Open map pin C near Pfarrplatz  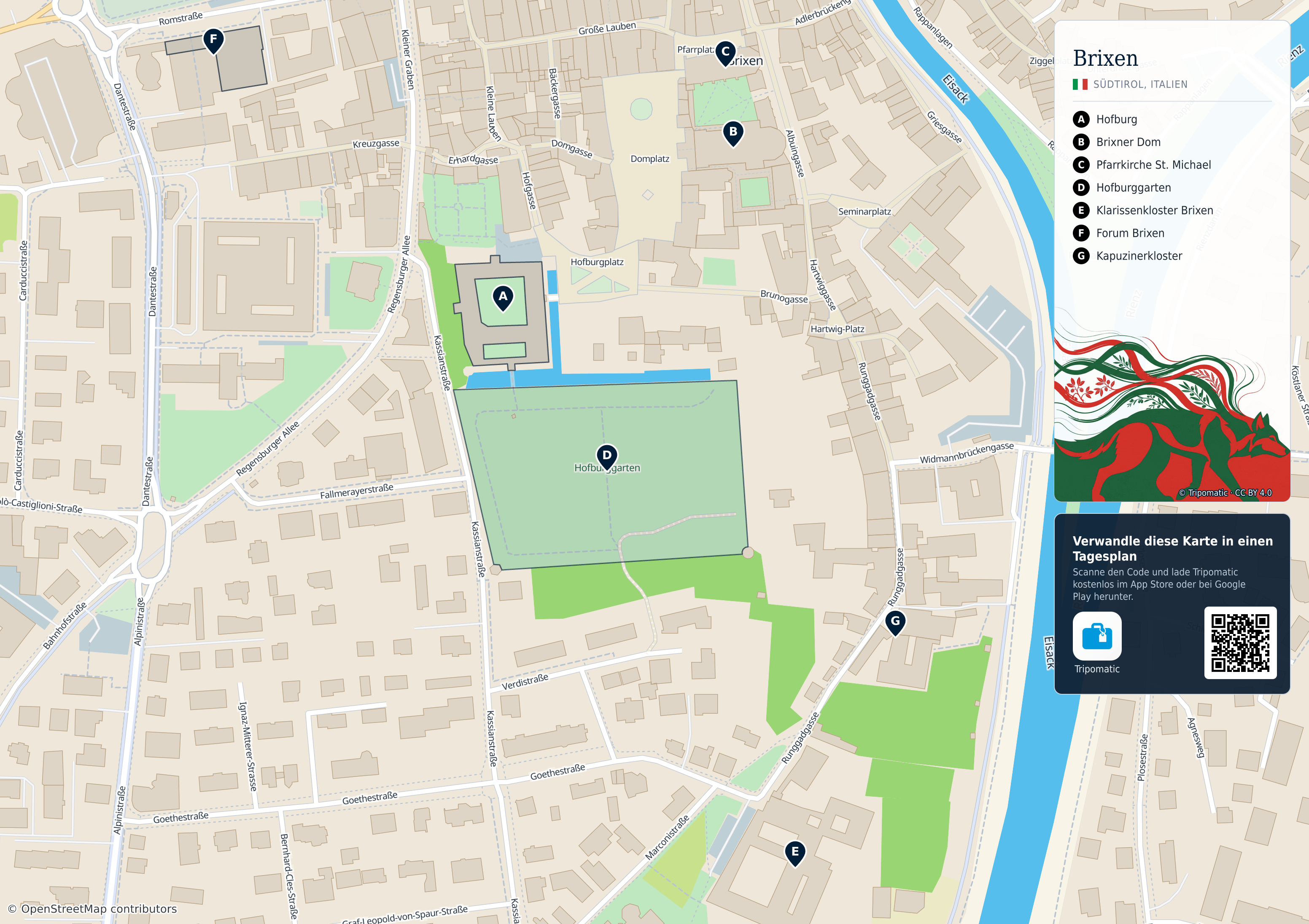click(x=725, y=54)
